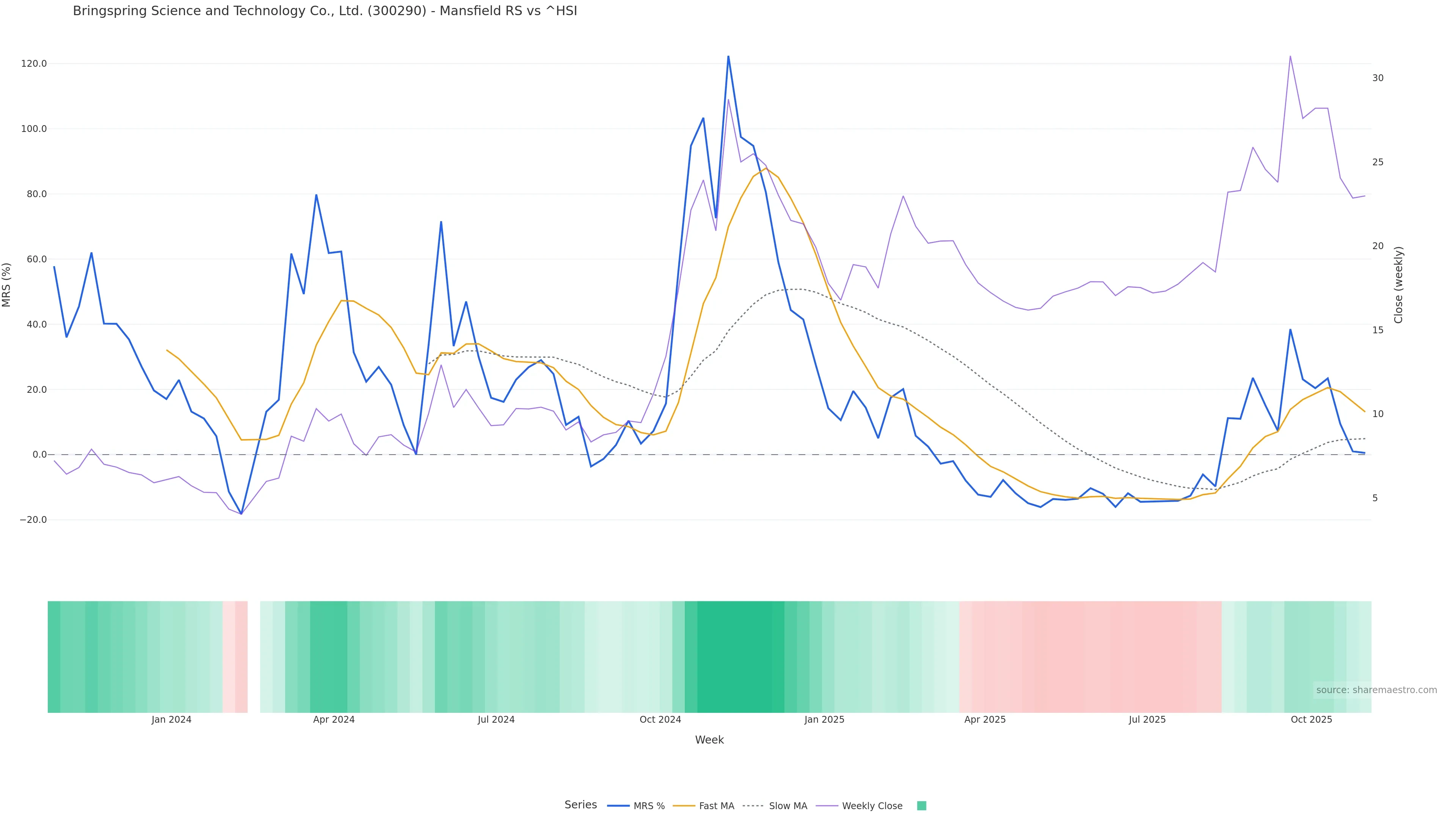The height and width of the screenshot is (819, 1456).
Task: Click the purple Weekly Close legend line
Action: click(827, 806)
